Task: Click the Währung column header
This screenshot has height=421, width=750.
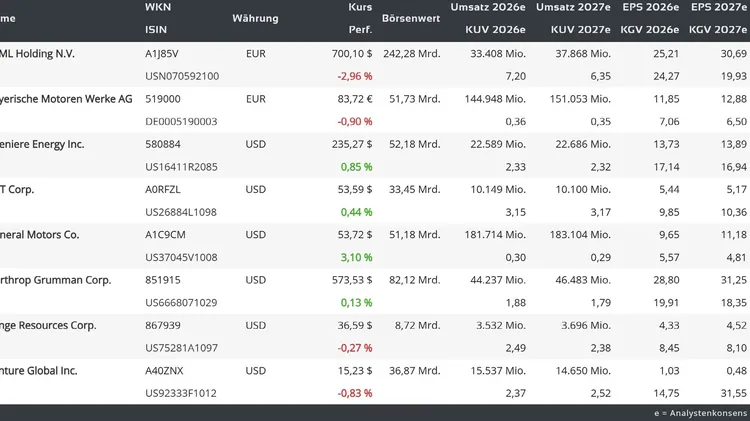Action: pos(255,19)
